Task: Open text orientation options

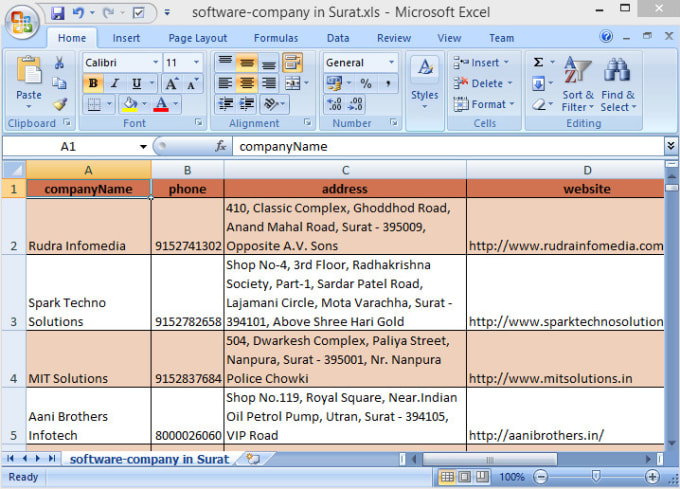Action: click(275, 104)
